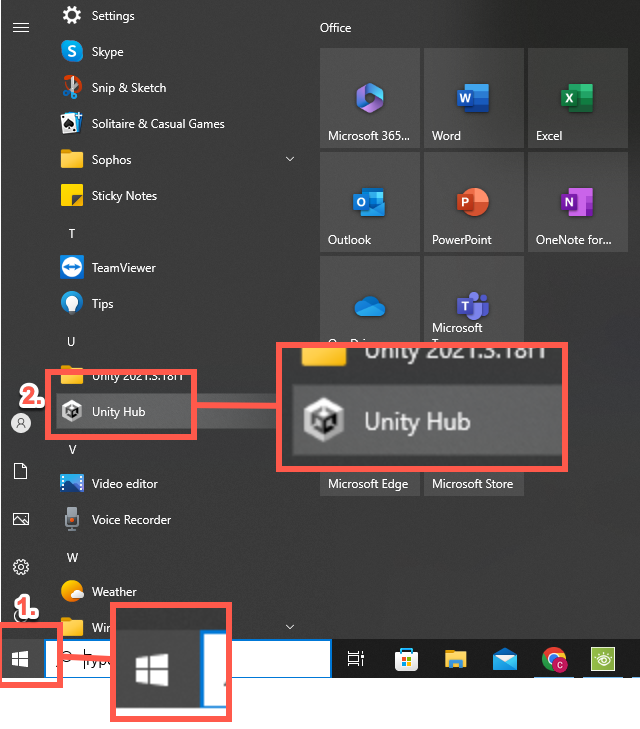Open Video editor app
Screen dimensions: 640x729
coord(177,484)
